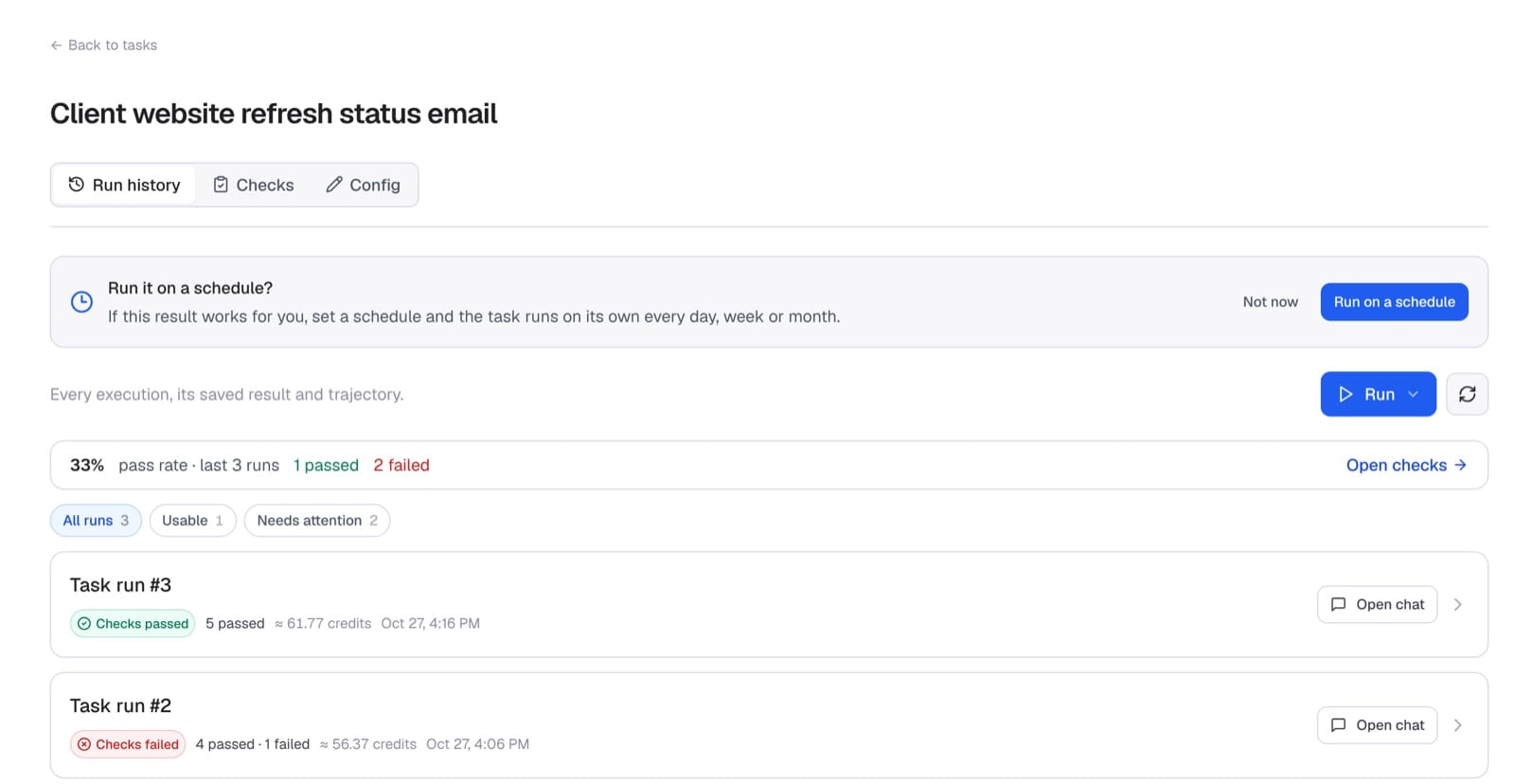Expand Task run #3 with its chevron
This screenshot has width=1515, height=784.
[1458, 604]
